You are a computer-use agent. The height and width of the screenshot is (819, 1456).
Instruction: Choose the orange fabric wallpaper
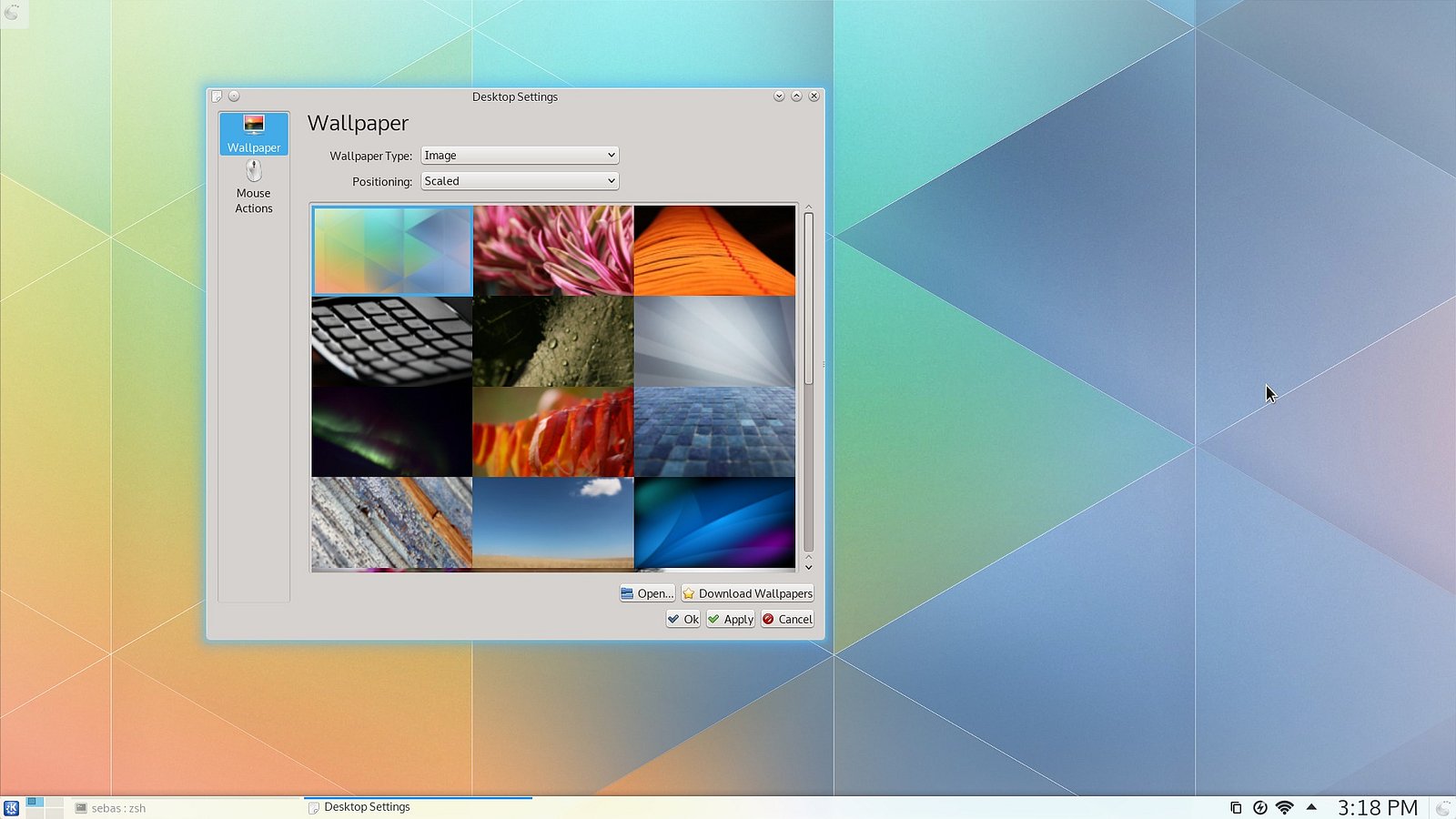(x=714, y=250)
